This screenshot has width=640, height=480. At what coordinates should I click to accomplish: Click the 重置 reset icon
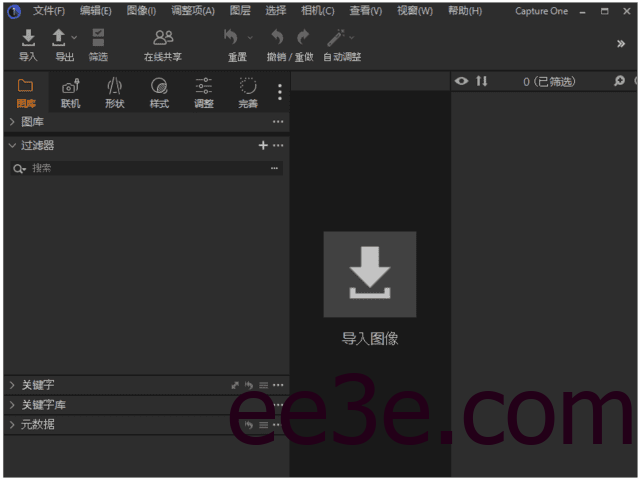(231, 38)
